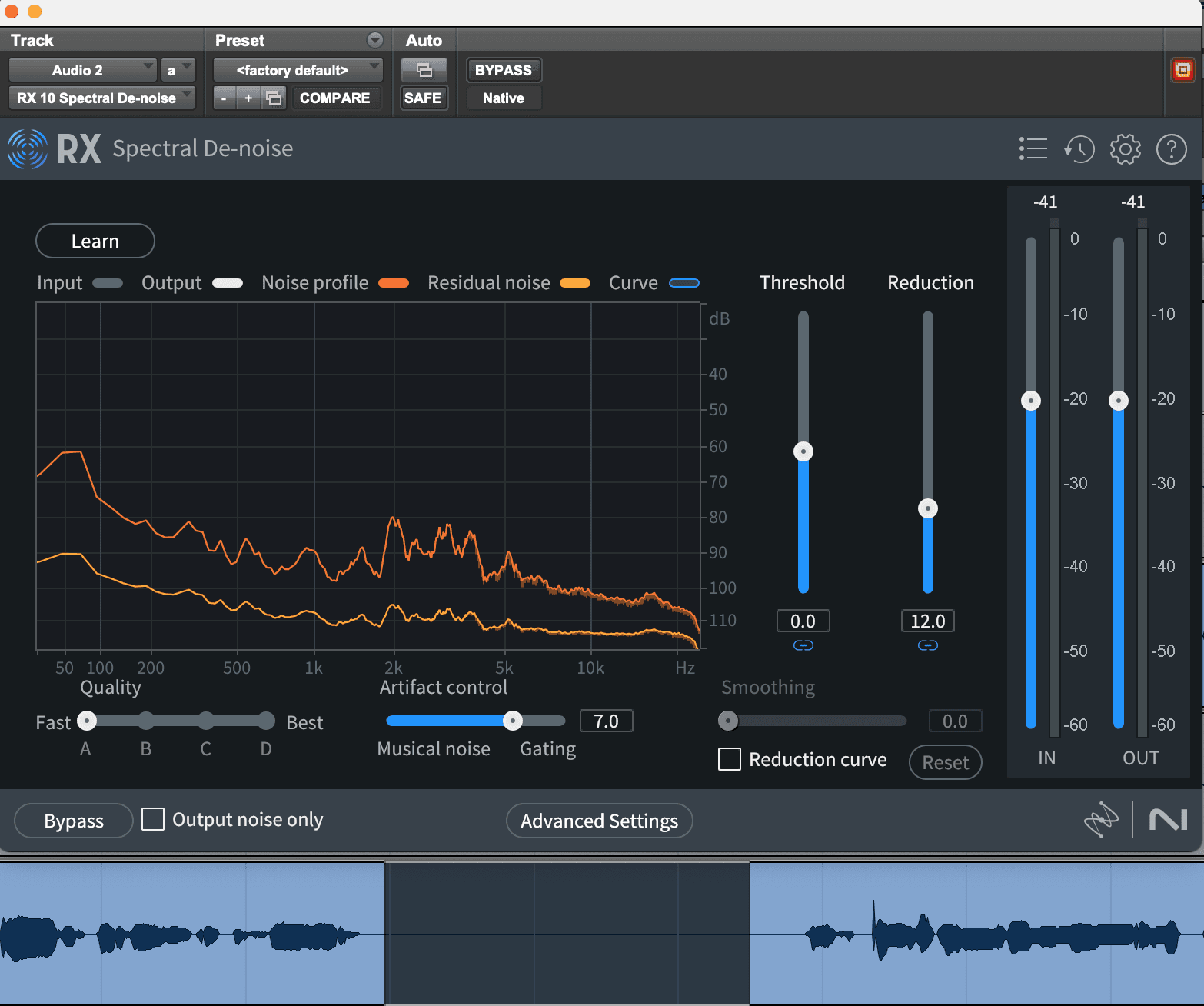This screenshot has height=1006, width=1204.
Task: Click the Reduction value field 12.0
Action: [x=928, y=621]
